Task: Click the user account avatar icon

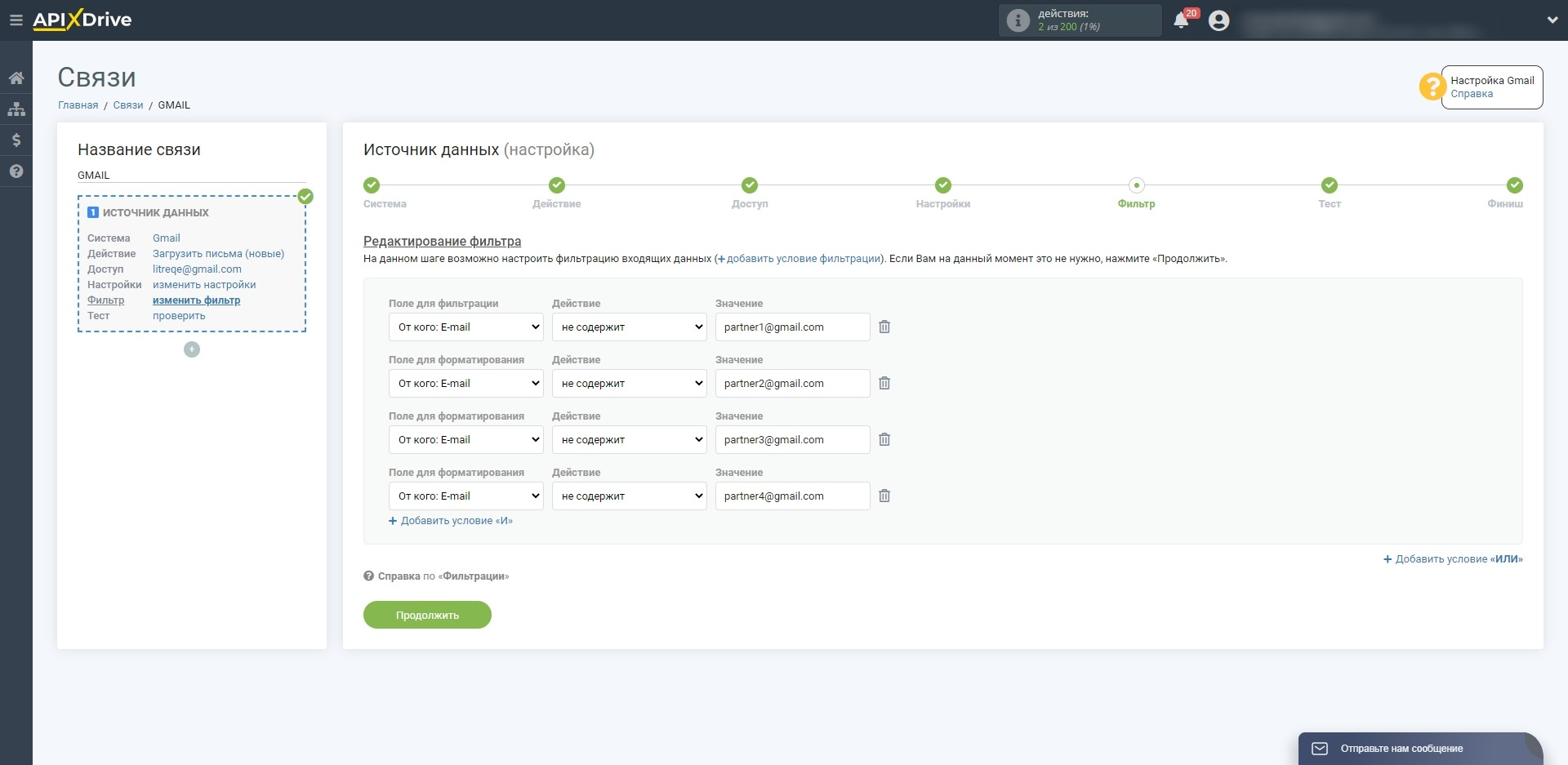Action: point(1218,20)
